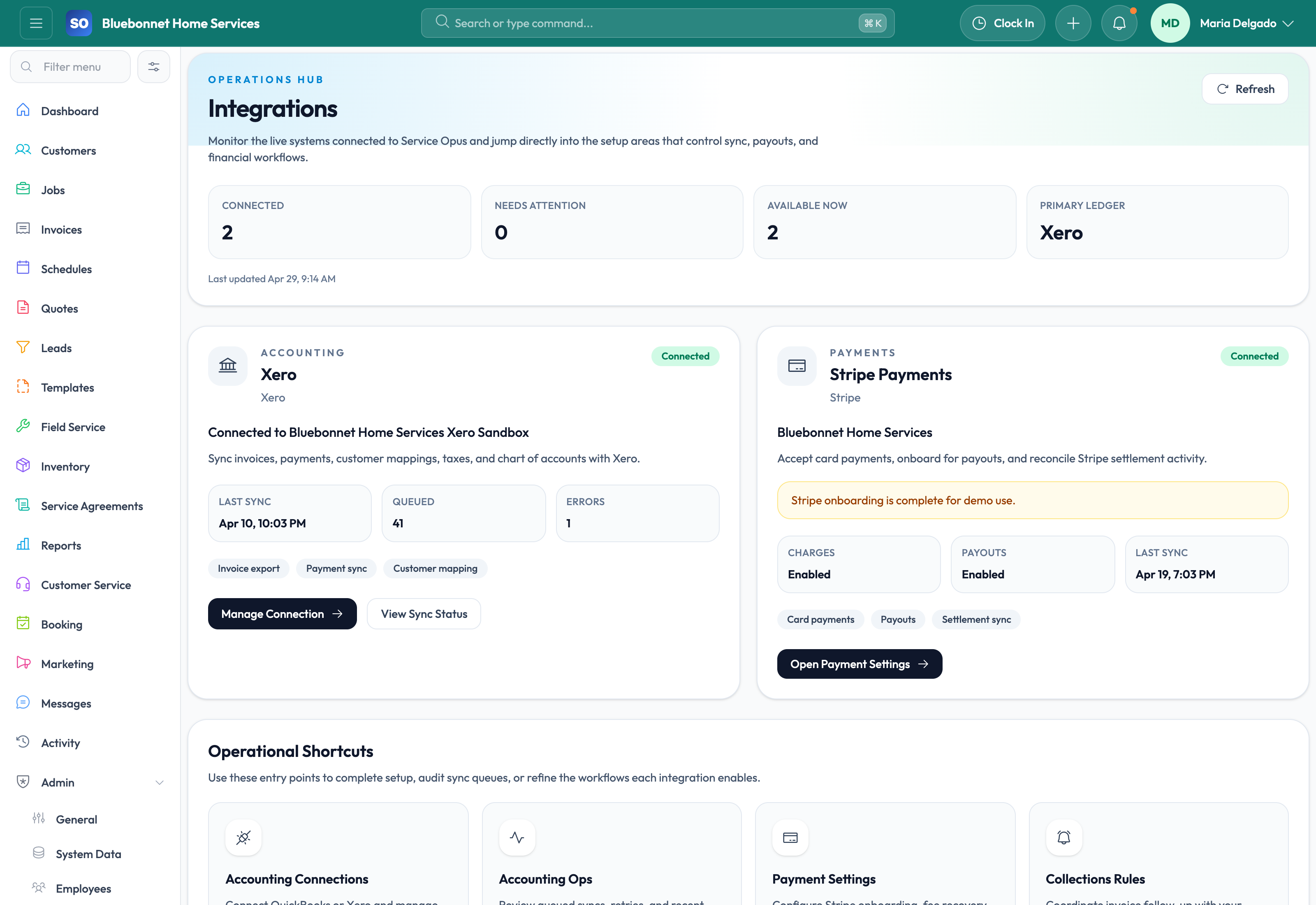Focus the search or type command field
The image size is (1316, 905).
658,23
